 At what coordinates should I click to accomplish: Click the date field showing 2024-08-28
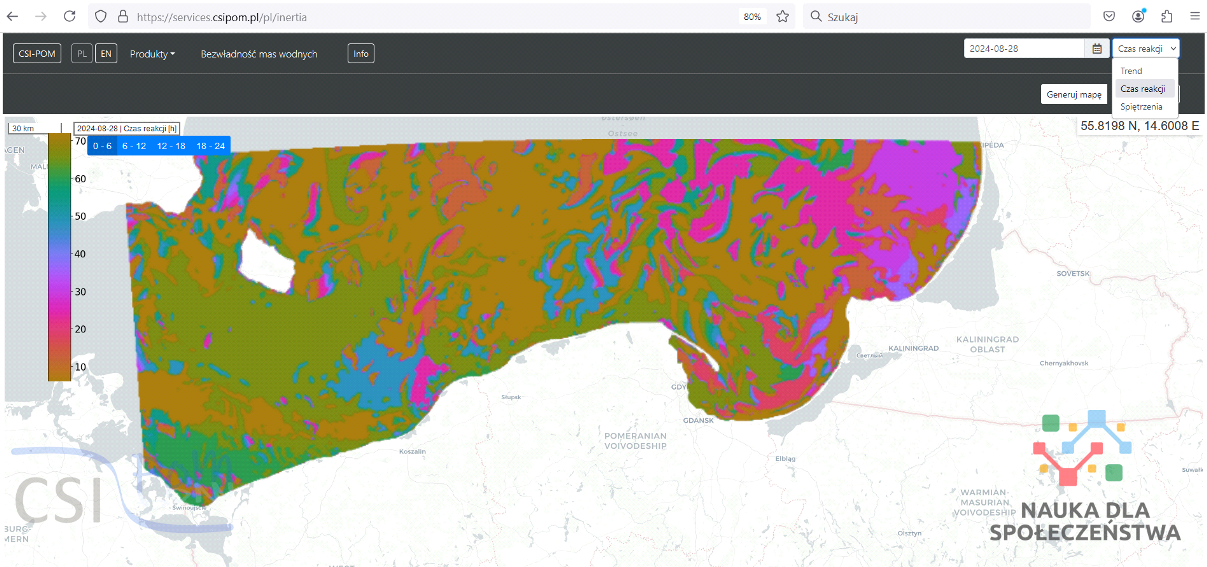1024,48
